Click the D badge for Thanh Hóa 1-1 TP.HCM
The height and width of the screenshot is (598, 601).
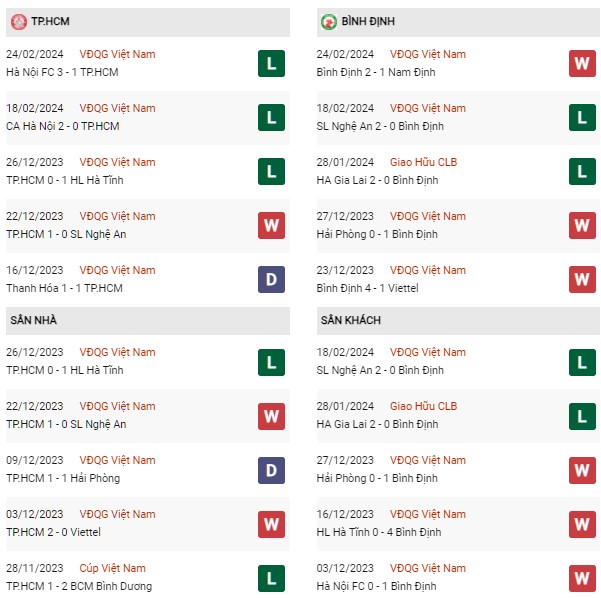pyautogui.click(x=271, y=279)
